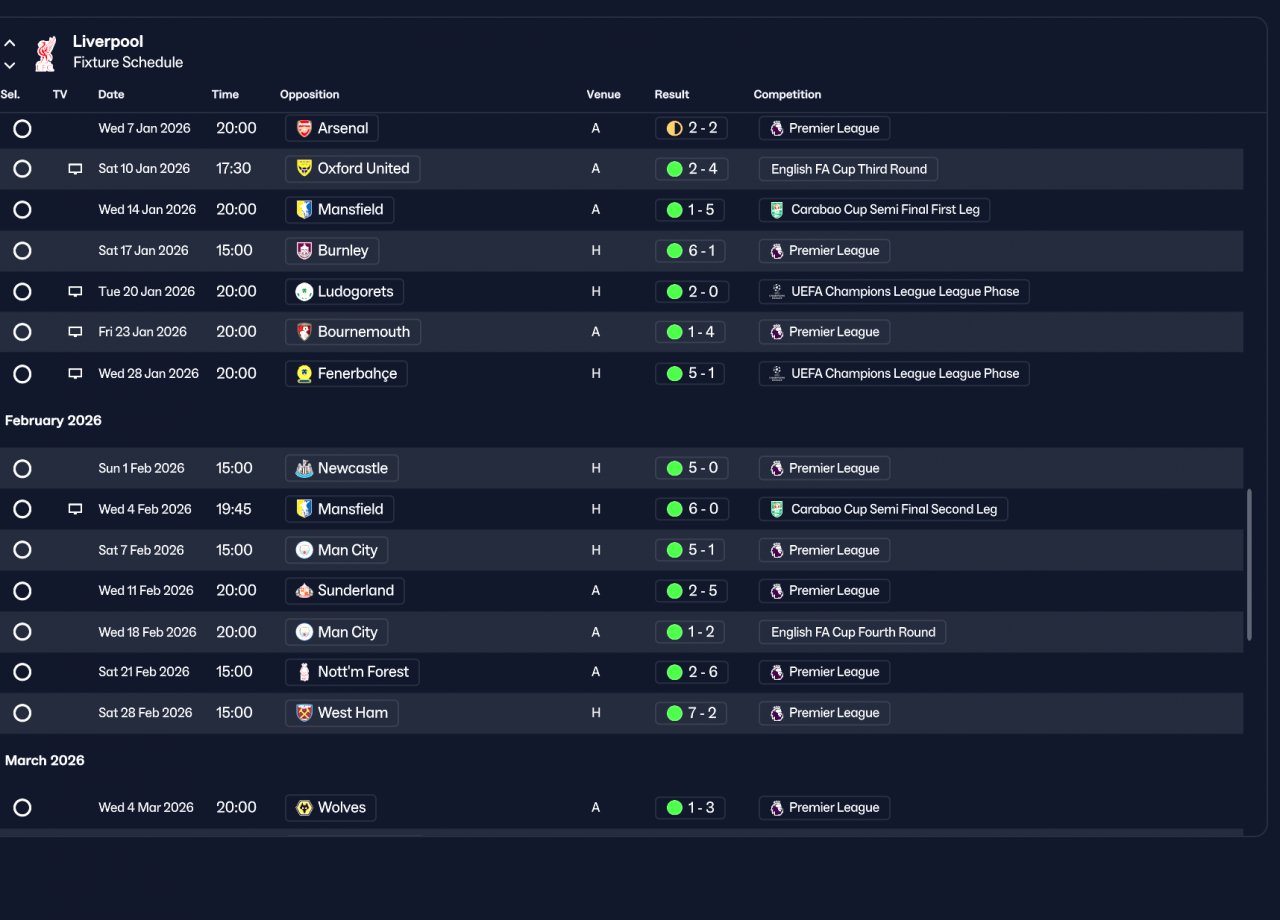Image resolution: width=1280 pixels, height=920 pixels.
Task: Click the Newcastle club badge
Action: pos(304,468)
